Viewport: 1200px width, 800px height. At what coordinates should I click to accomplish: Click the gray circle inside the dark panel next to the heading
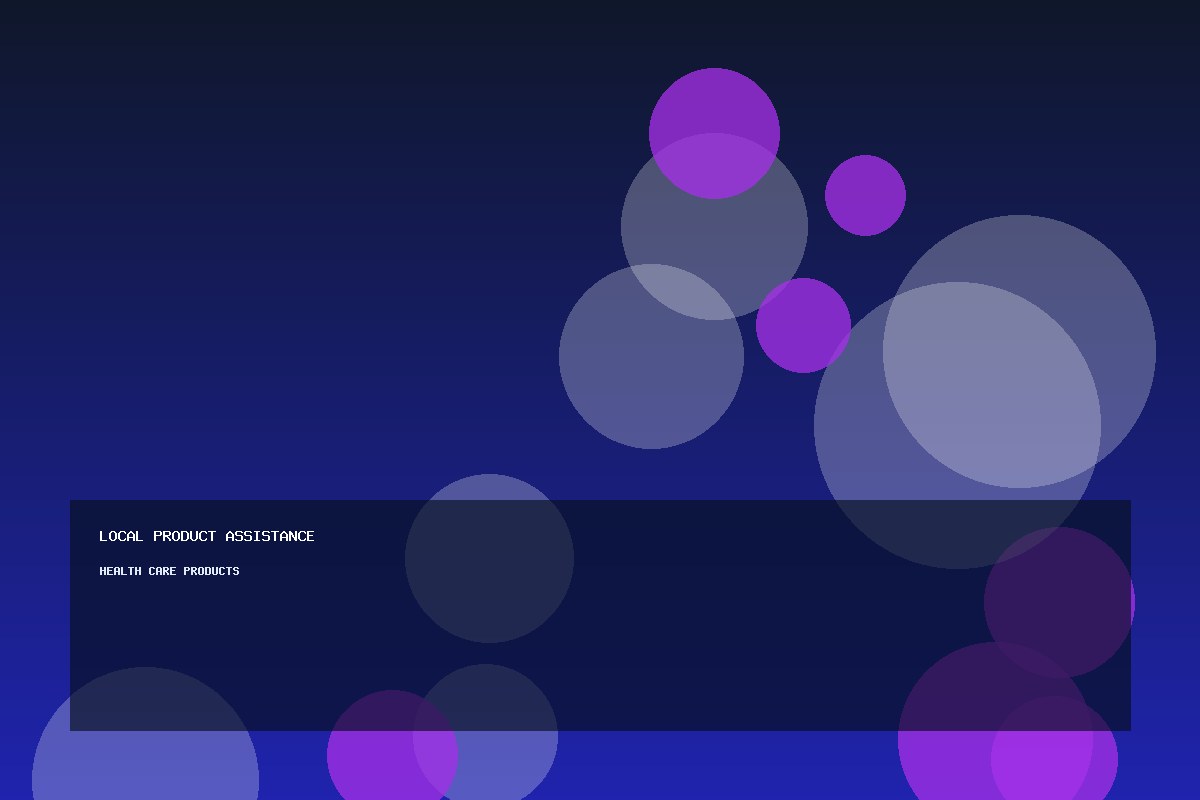click(x=489, y=558)
